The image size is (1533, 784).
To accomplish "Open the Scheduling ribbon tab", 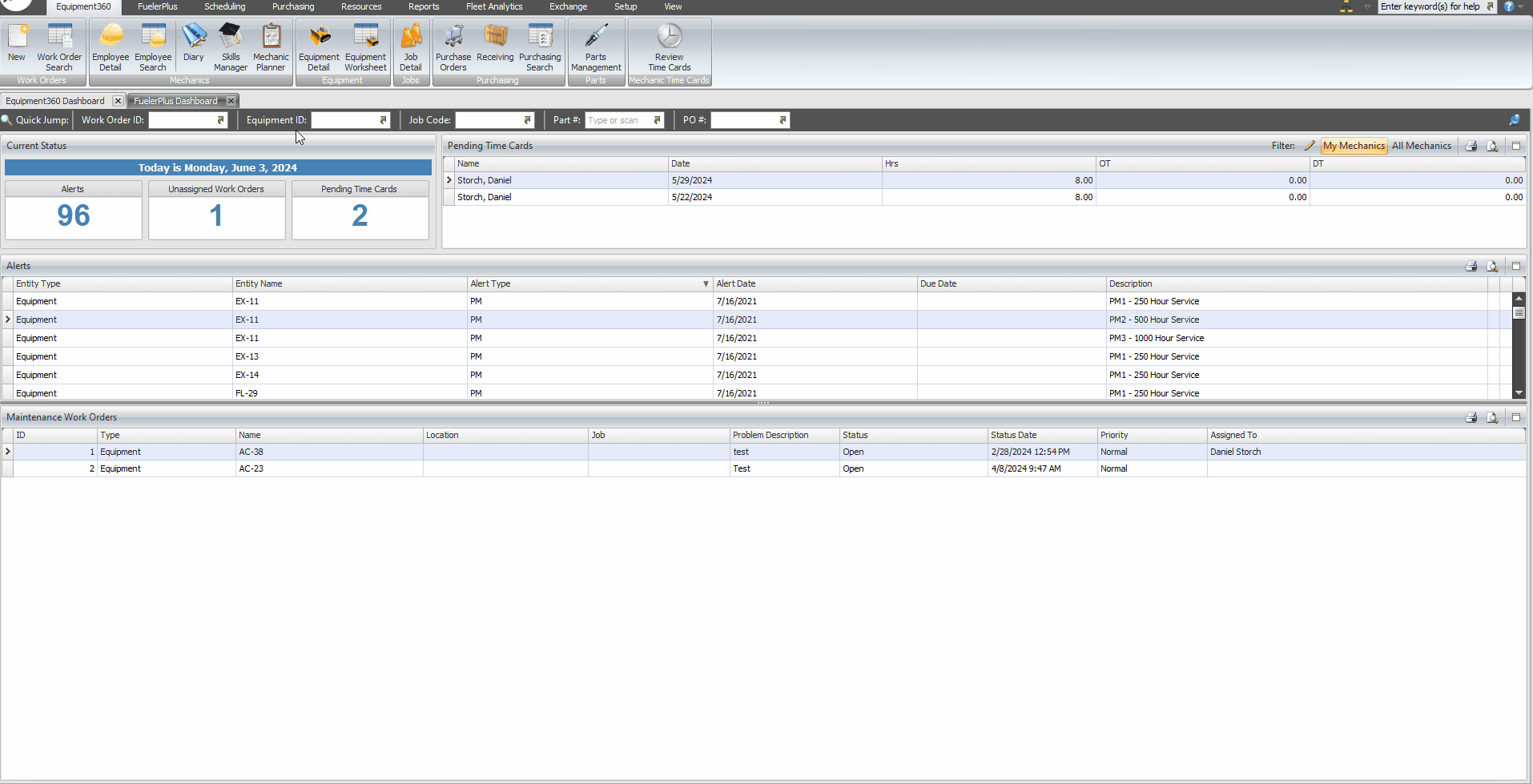I will click(x=225, y=6).
